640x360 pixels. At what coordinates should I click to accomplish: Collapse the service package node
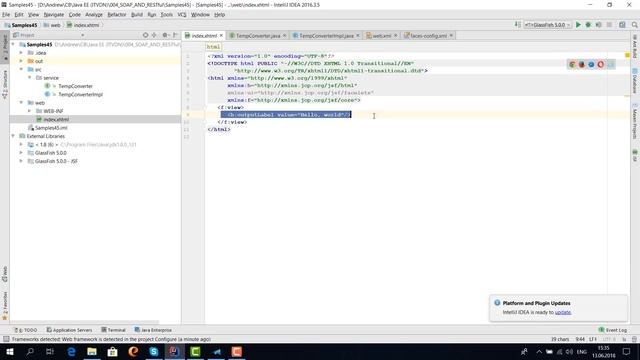pyautogui.click(x=29, y=78)
